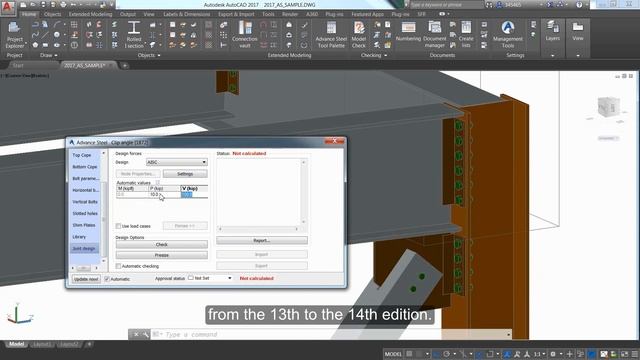This screenshot has height=360, width=640.
Task: Open the Labels & Dimensions ribbon tab
Action: pyautogui.click(x=187, y=14)
